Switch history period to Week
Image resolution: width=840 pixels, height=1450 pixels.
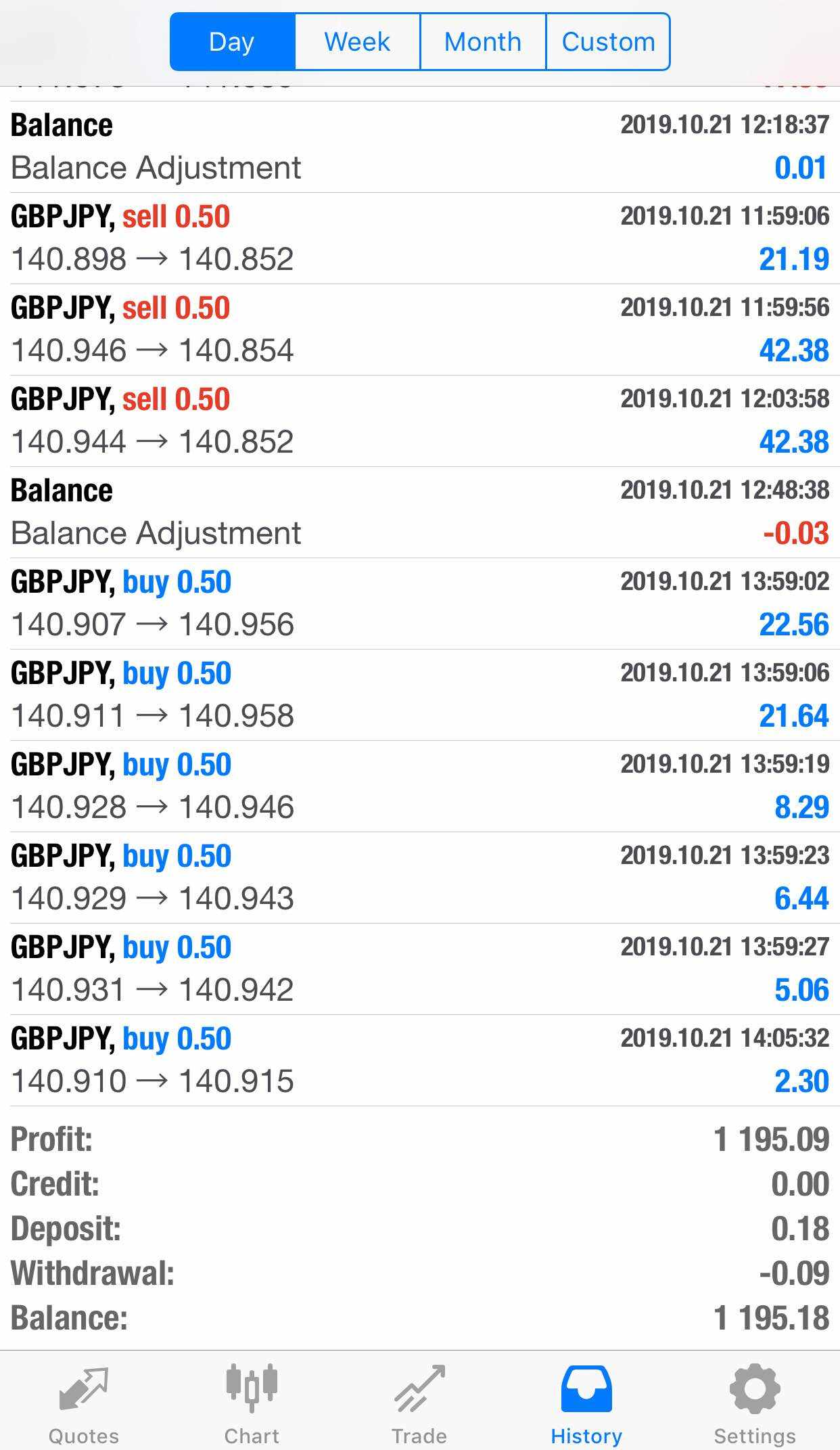coord(358,42)
